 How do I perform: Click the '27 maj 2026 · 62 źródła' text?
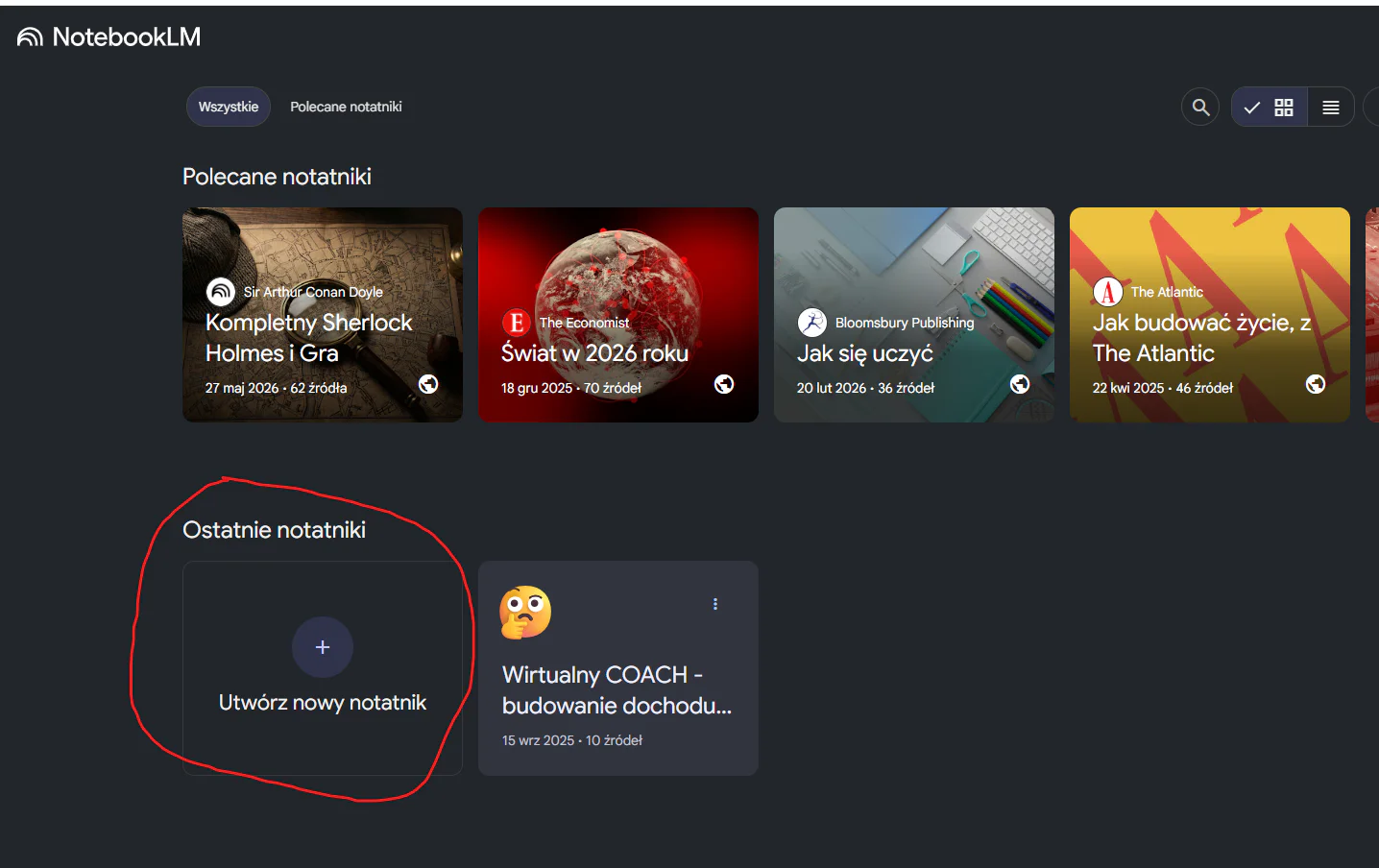coord(276,388)
